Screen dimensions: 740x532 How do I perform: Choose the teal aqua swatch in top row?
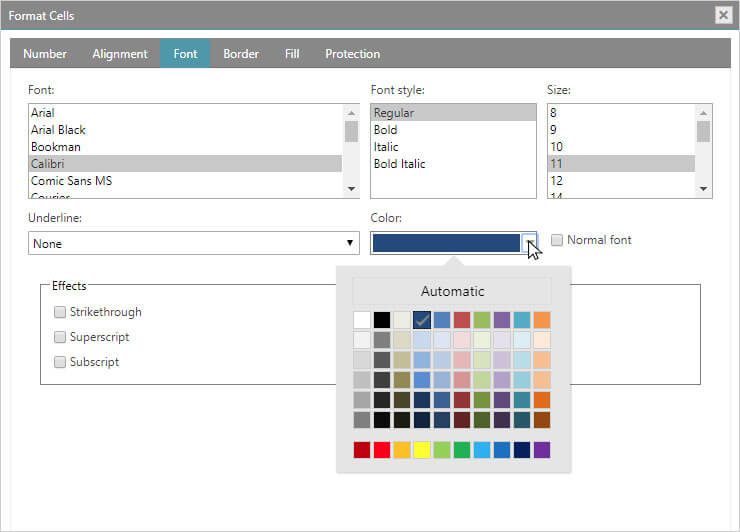(x=522, y=320)
